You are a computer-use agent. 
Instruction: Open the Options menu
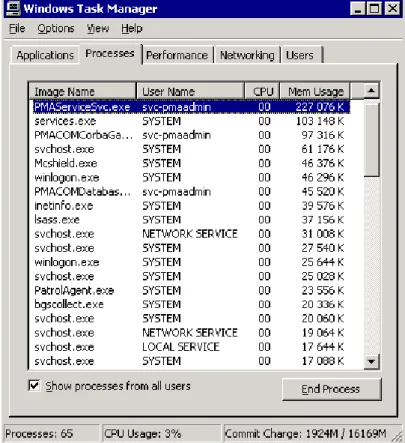tap(56, 29)
